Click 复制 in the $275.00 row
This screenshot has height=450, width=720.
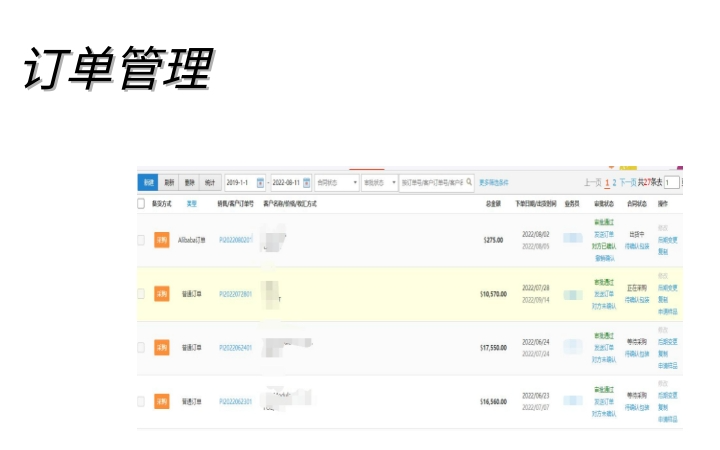pos(663,252)
